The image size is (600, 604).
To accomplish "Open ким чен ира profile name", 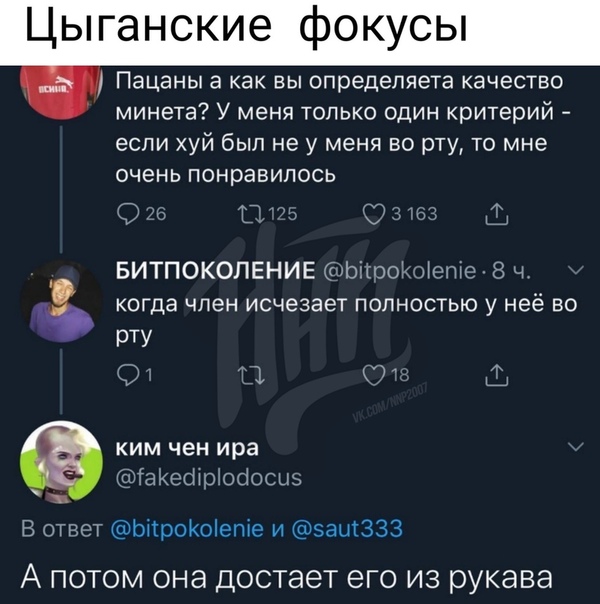I will pos(188,448).
